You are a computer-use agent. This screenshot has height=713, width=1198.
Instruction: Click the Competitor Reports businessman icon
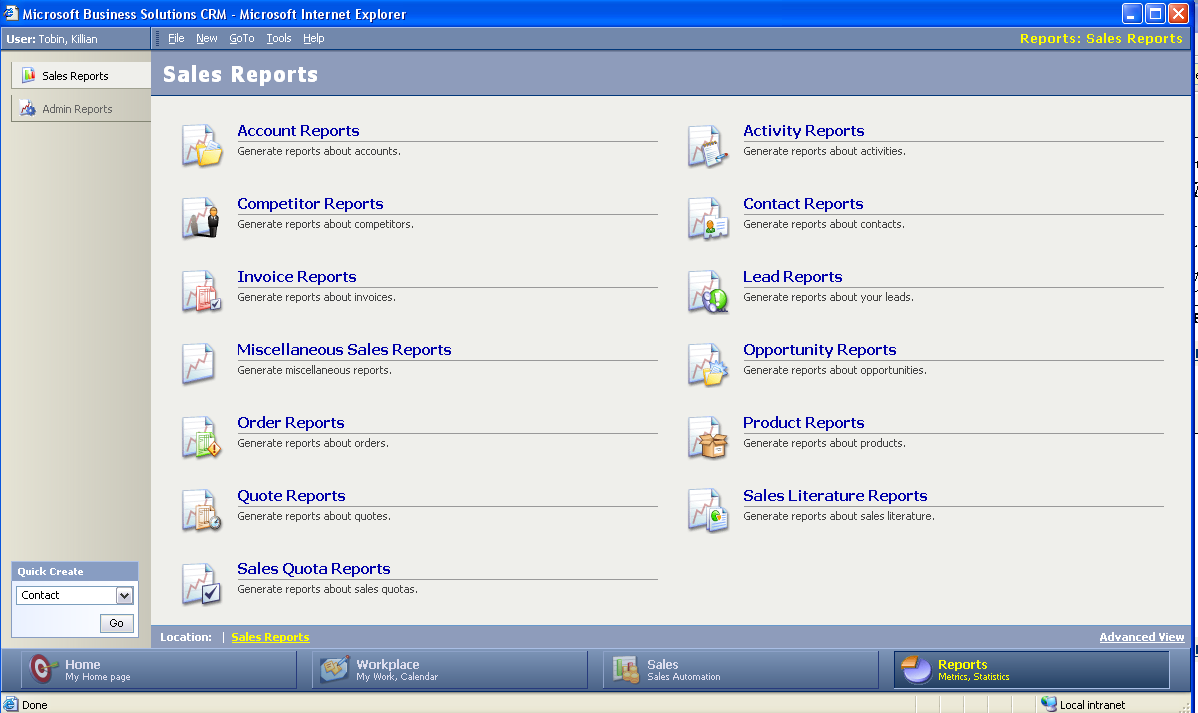[202, 218]
